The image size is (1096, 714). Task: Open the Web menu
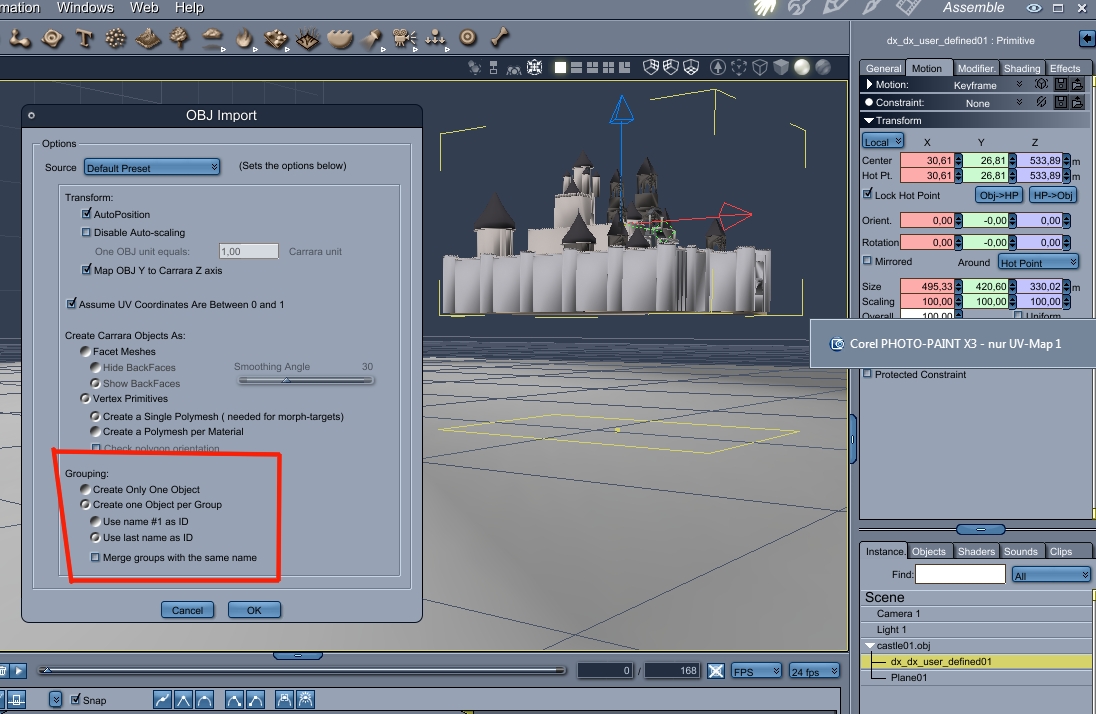(144, 8)
